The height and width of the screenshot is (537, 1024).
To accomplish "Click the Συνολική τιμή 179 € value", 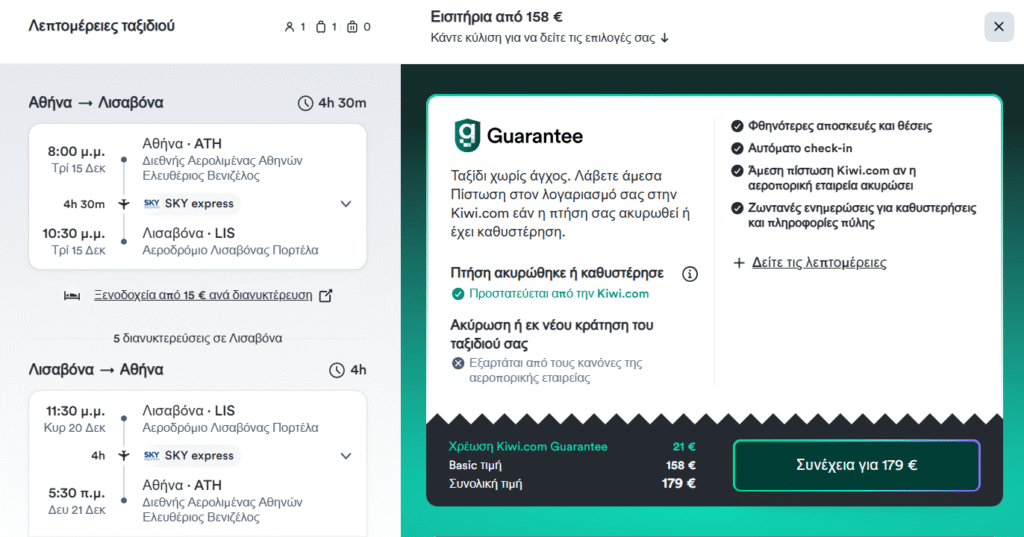I will [679, 483].
